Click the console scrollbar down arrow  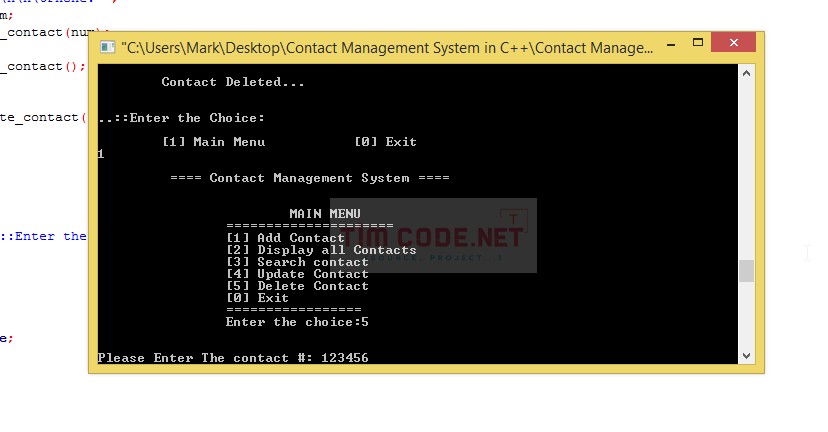click(746, 356)
